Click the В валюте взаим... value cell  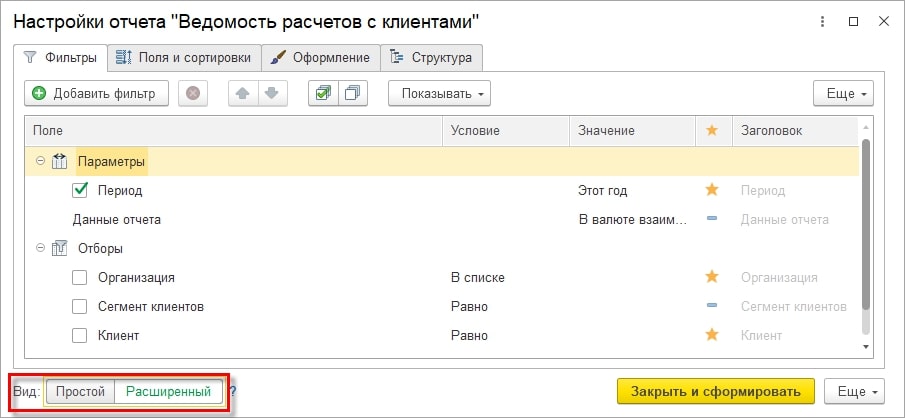pos(633,219)
